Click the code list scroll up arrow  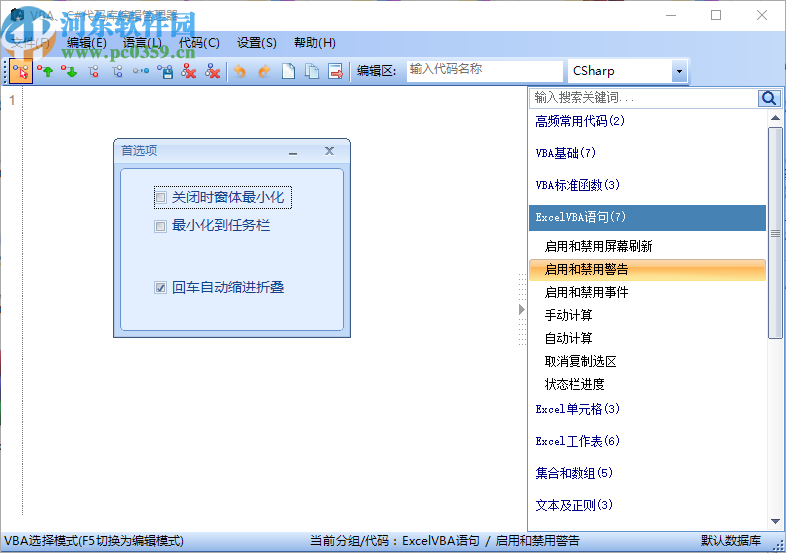(775, 118)
